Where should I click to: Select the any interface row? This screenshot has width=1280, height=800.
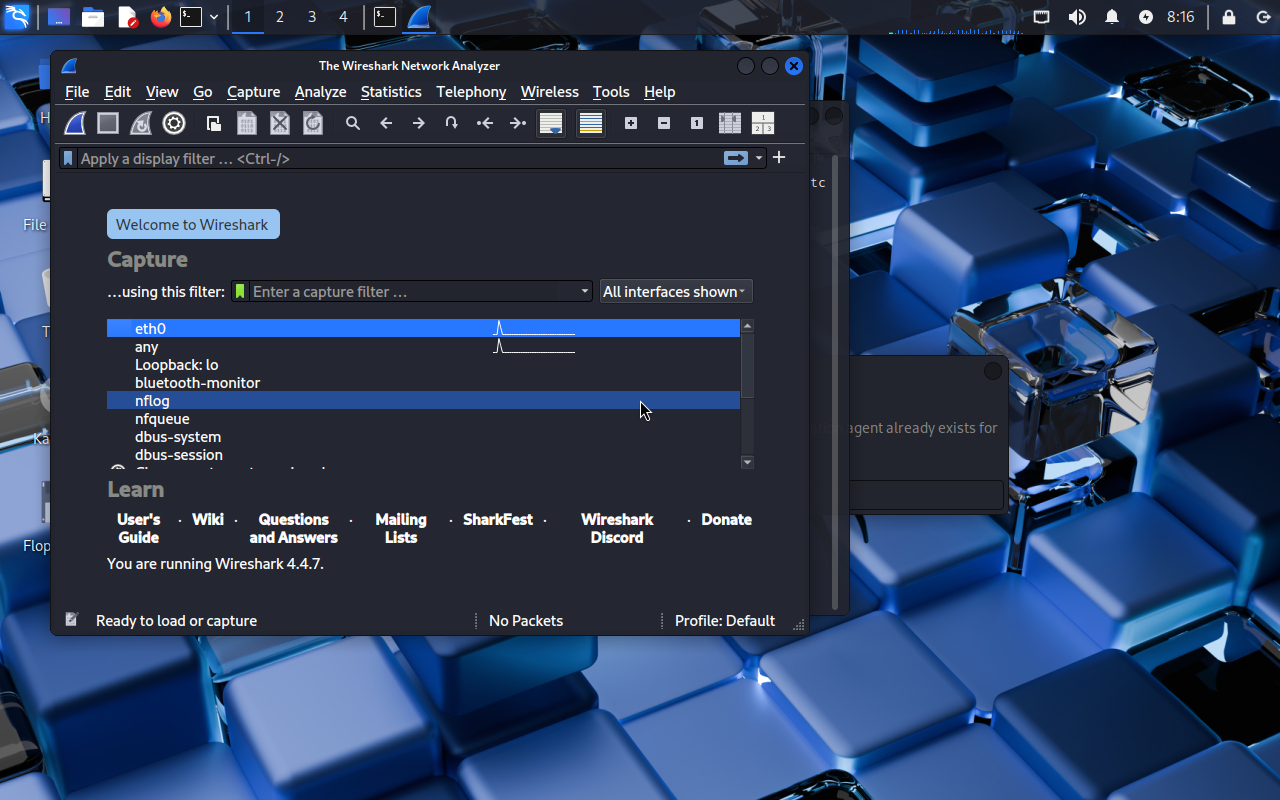coord(423,346)
